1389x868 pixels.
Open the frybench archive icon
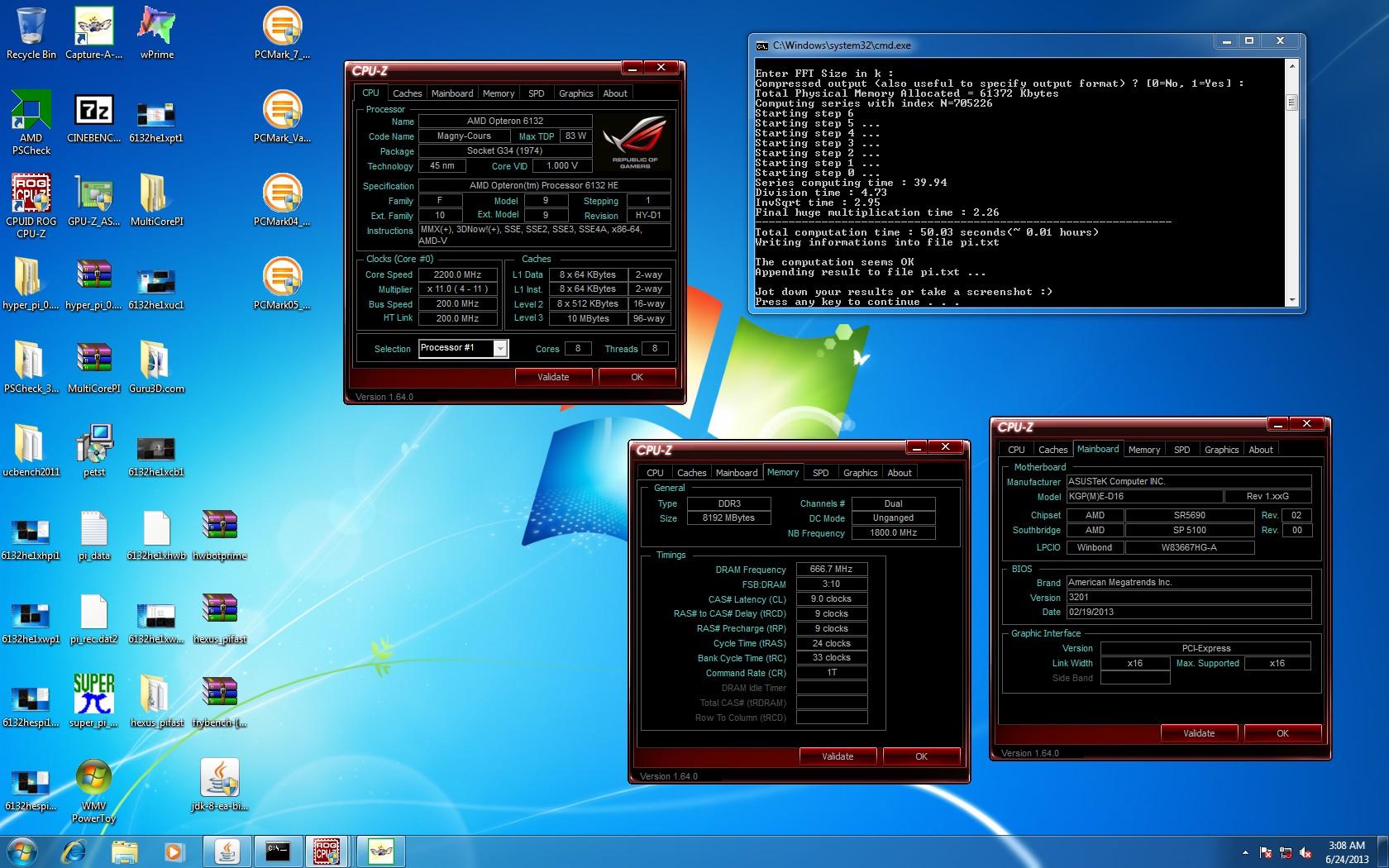pyautogui.click(x=220, y=701)
